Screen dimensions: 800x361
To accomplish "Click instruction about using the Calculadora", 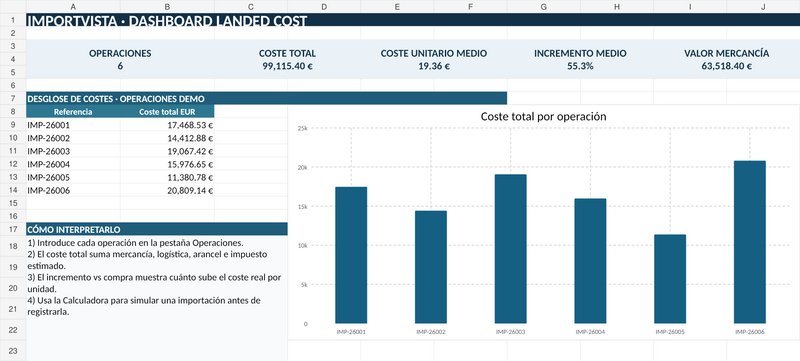I will [144, 306].
